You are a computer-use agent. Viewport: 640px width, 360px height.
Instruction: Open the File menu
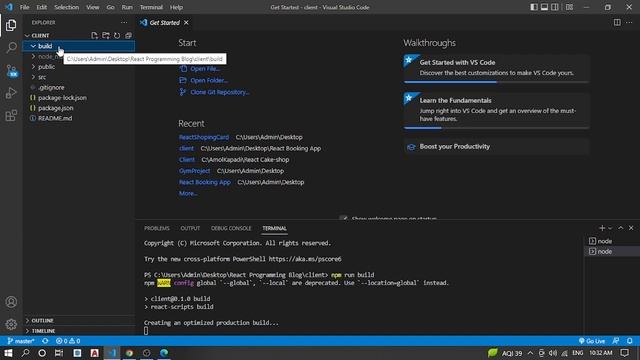pyautogui.click(x=24, y=7)
